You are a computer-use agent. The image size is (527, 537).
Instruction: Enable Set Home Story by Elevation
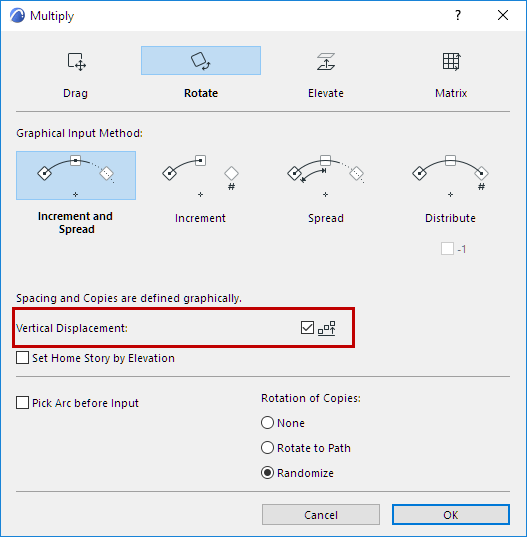pyautogui.click(x=23, y=358)
